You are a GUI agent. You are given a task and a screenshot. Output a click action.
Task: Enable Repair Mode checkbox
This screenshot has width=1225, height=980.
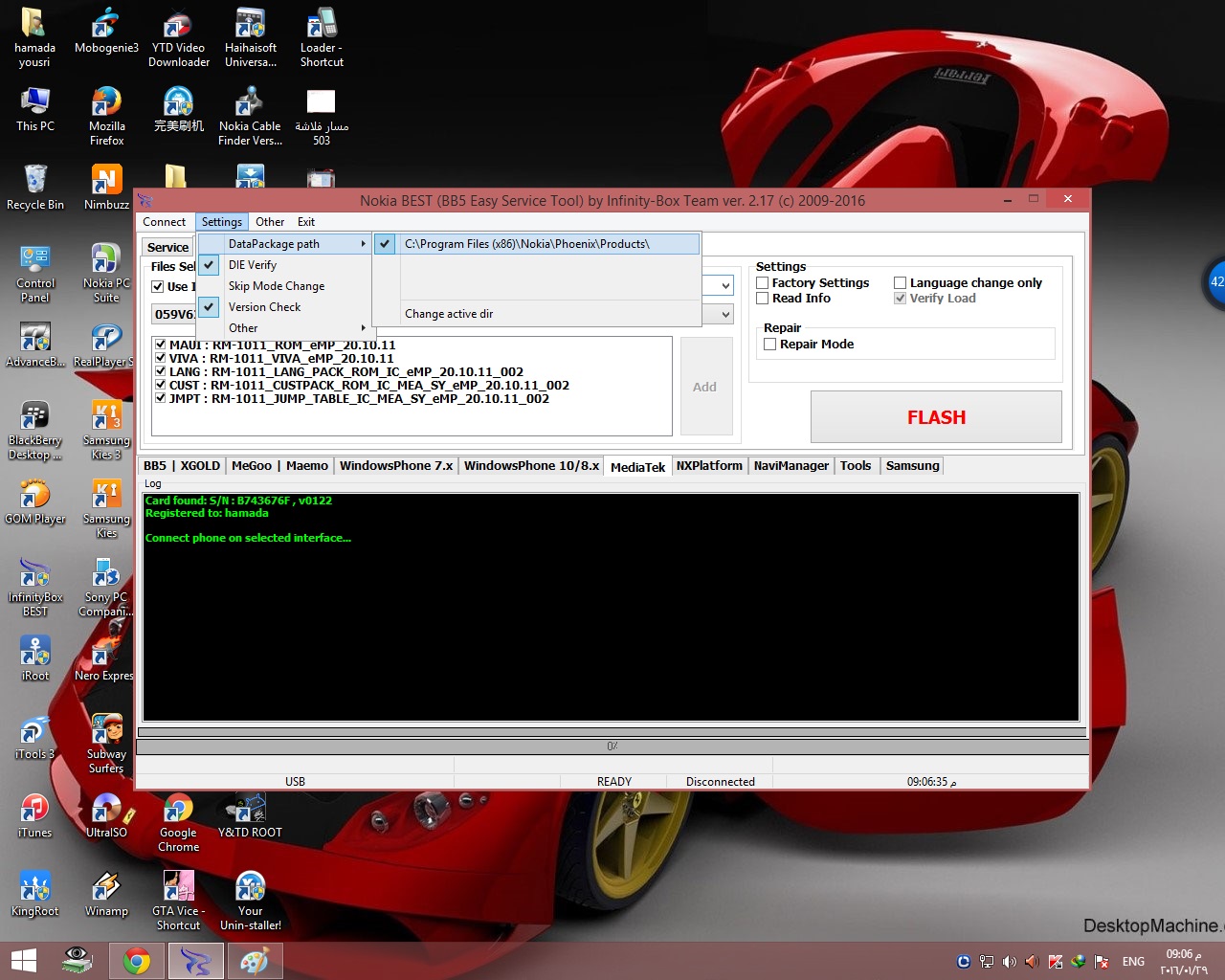770,345
